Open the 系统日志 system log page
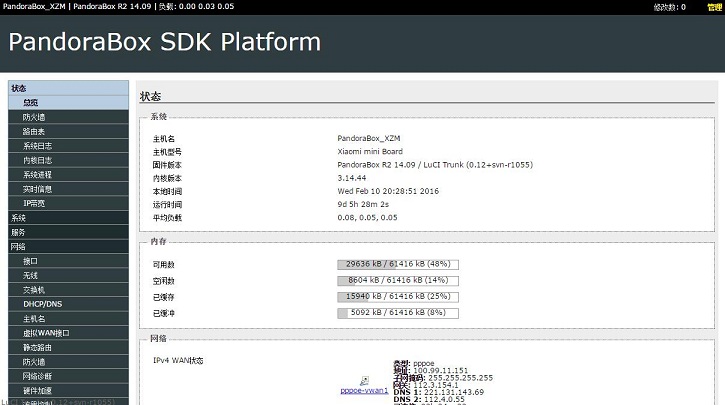Screen dimensions: 725x405 pos(68,146)
